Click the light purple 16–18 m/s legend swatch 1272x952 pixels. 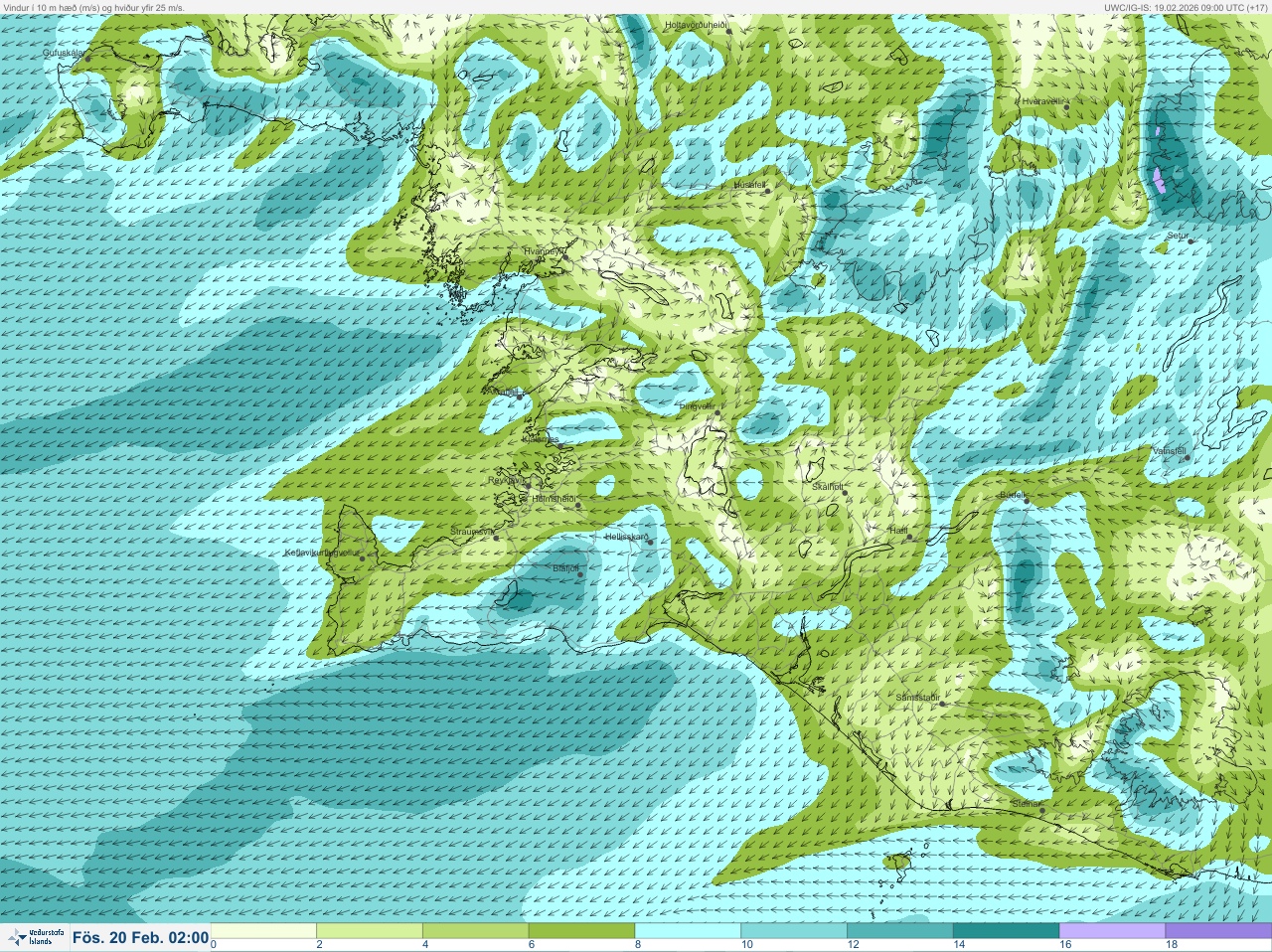(x=1112, y=931)
